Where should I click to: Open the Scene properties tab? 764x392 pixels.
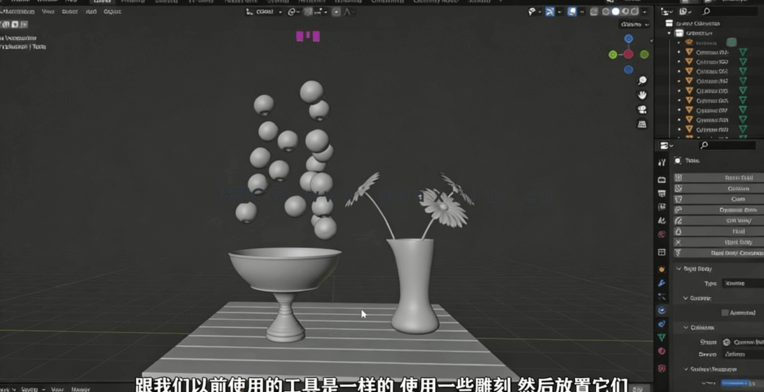coord(661,221)
